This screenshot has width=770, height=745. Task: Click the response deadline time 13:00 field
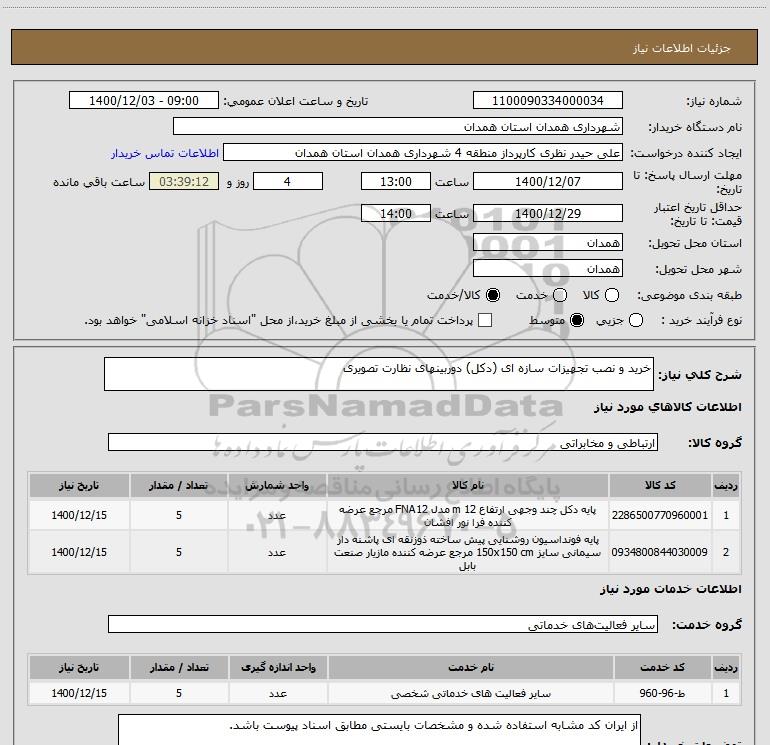[x=396, y=182]
